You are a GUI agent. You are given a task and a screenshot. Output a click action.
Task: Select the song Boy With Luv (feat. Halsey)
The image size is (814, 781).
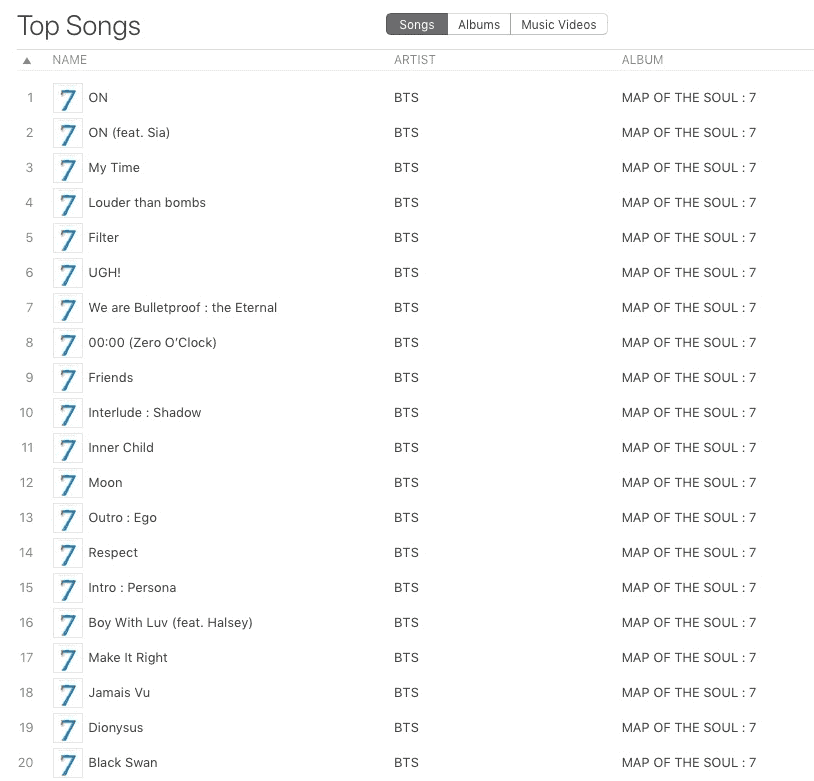170,623
